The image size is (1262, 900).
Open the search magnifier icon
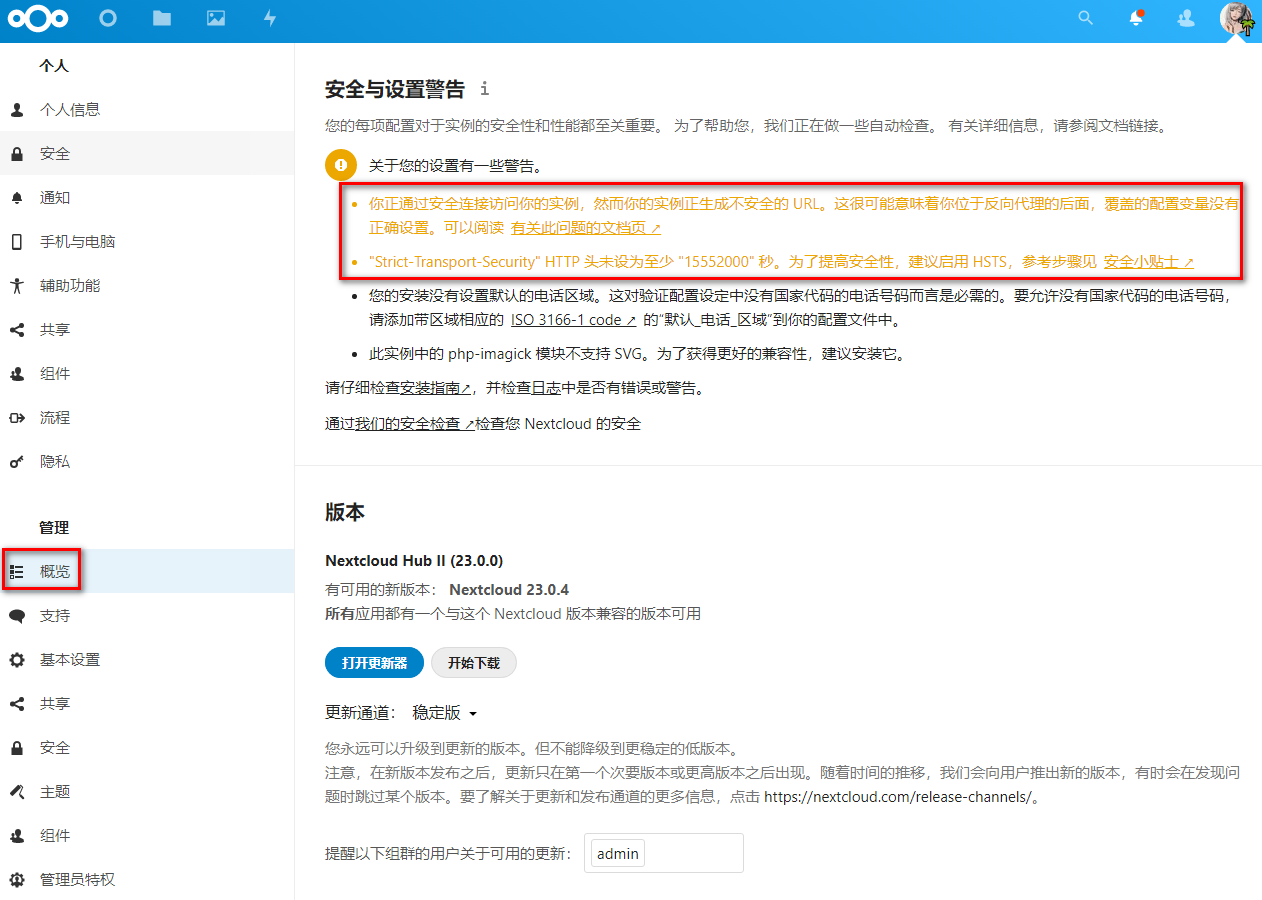1085,19
